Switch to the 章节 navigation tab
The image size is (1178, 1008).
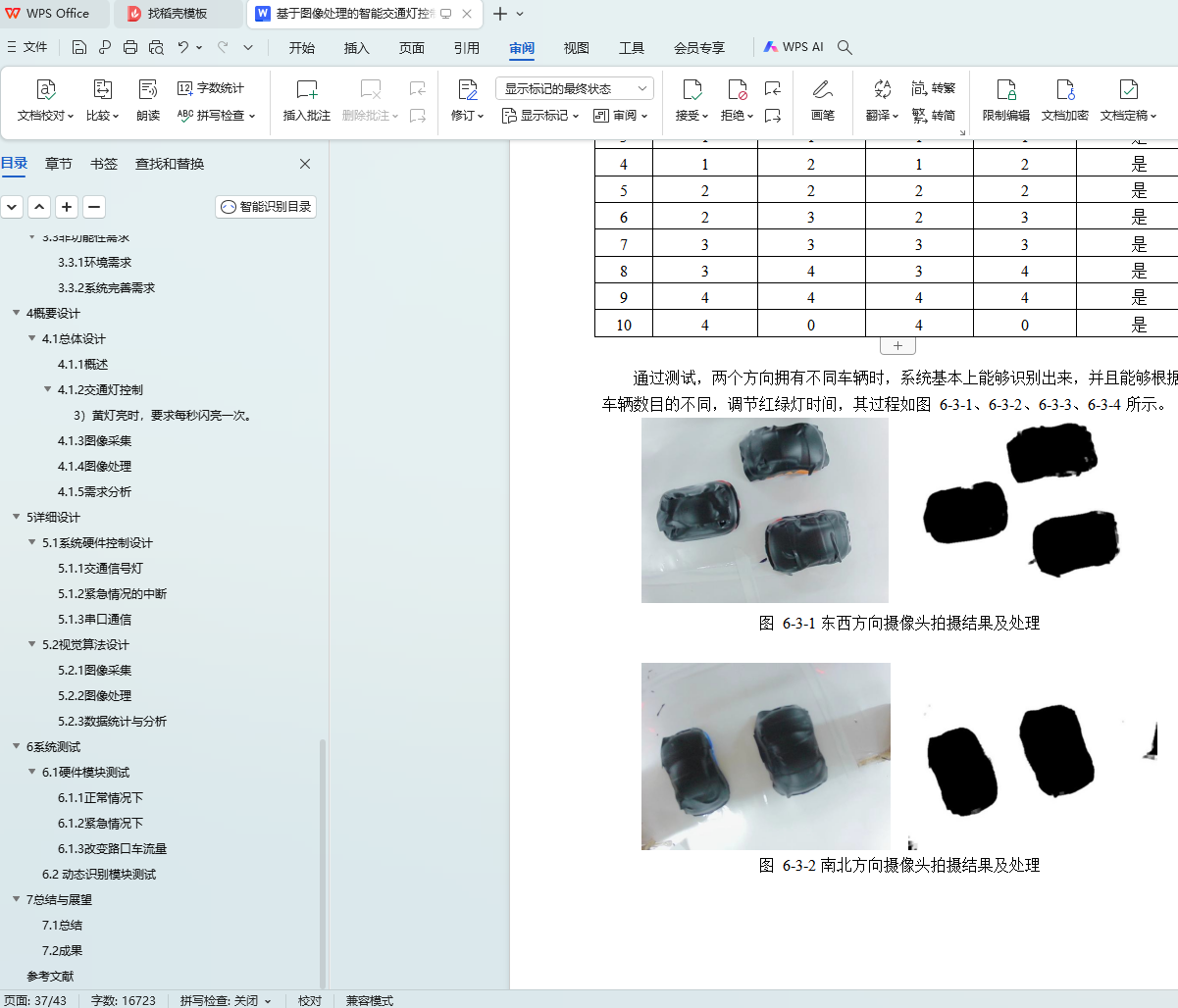pos(59,164)
